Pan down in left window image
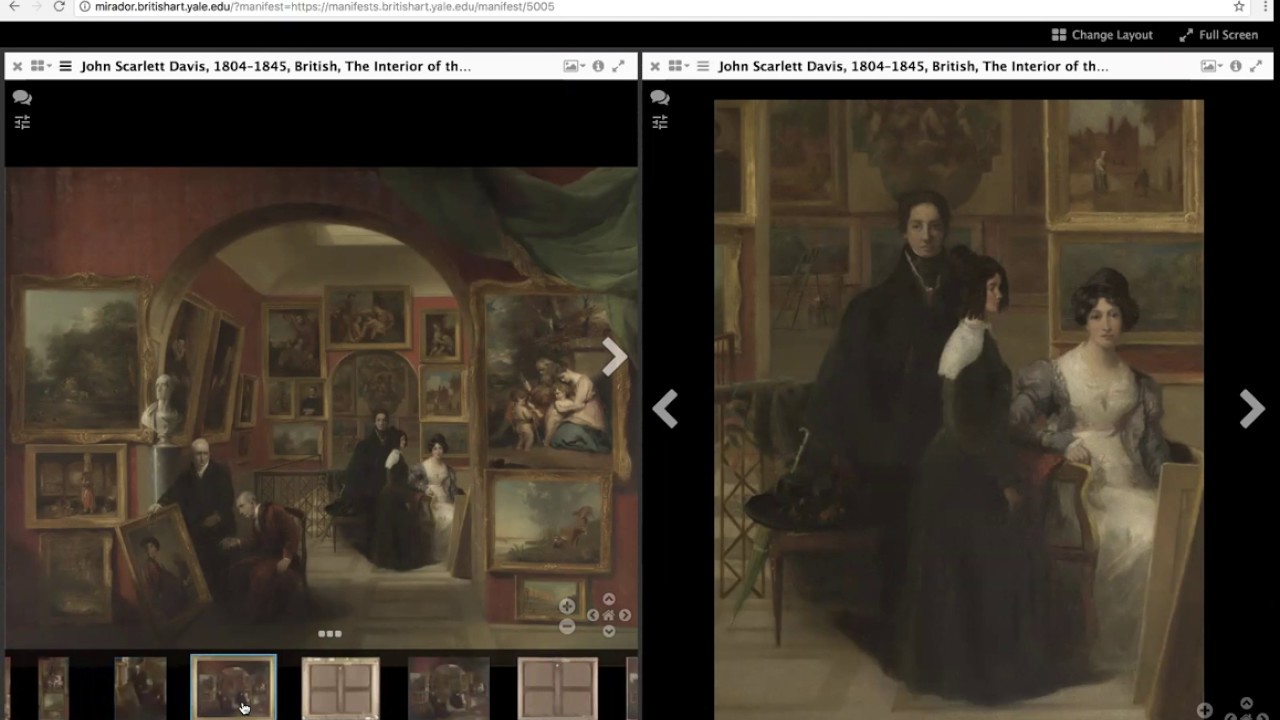This screenshot has height=720, width=1280. tap(608, 631)
